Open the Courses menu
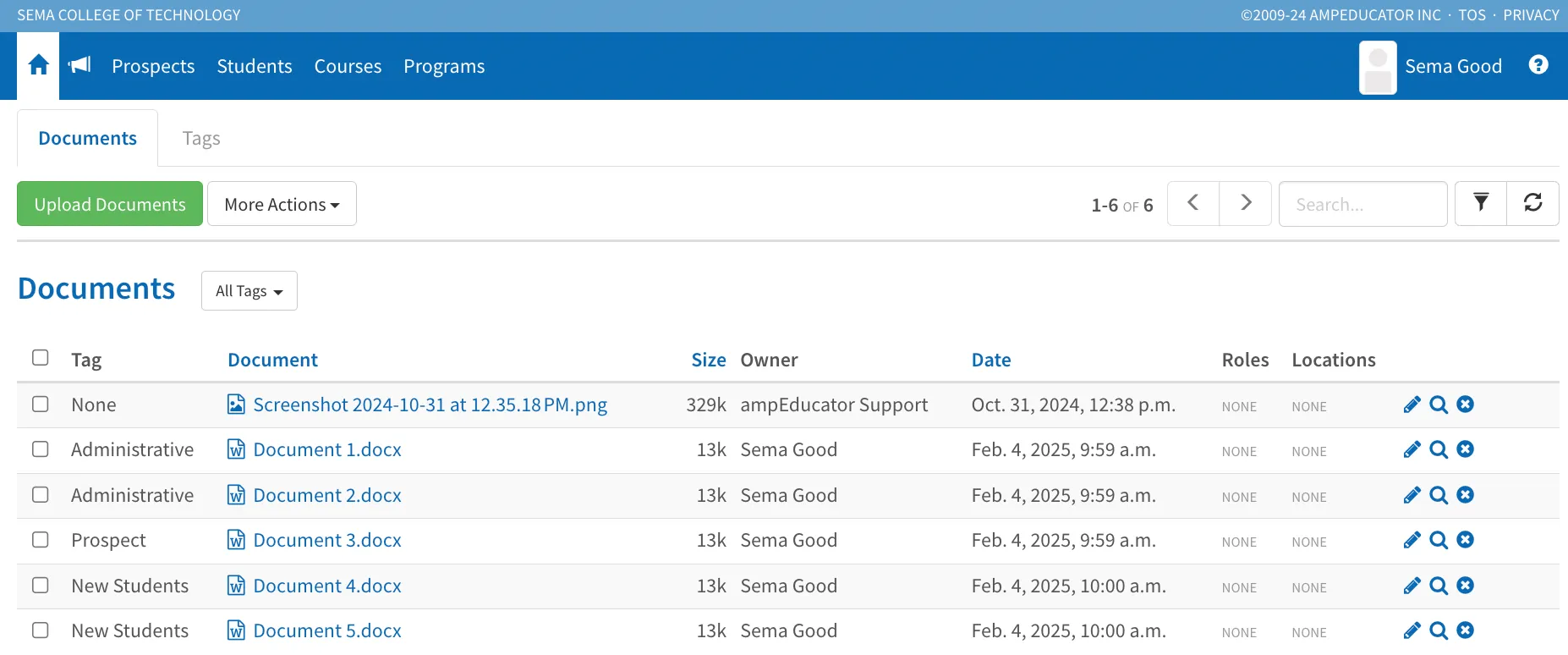The image size is (1568, 655). point(348,66)
